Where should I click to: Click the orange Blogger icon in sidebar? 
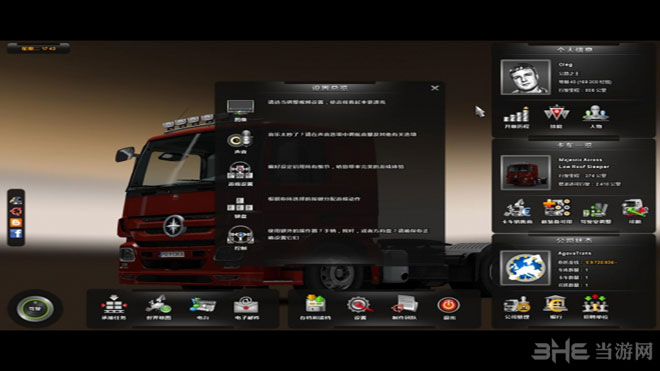[x=16, y=222]
